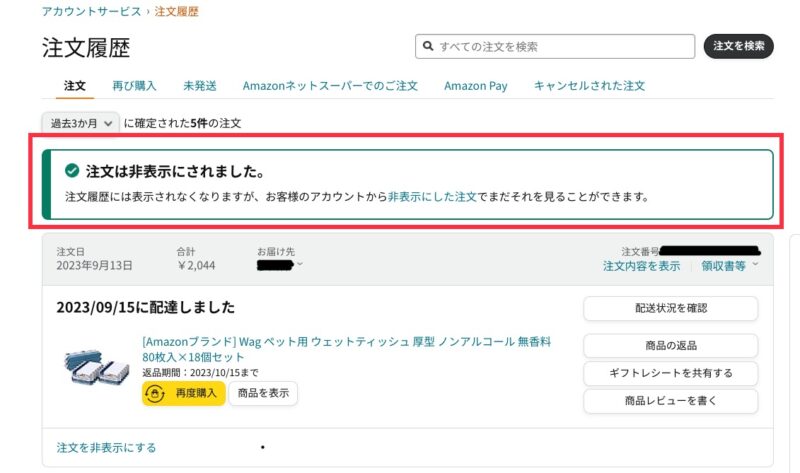Expand the 過去3か月 period dropdown
Image resolution: width=800 pixels, height=473 pixels.
(x=81, y=123)
